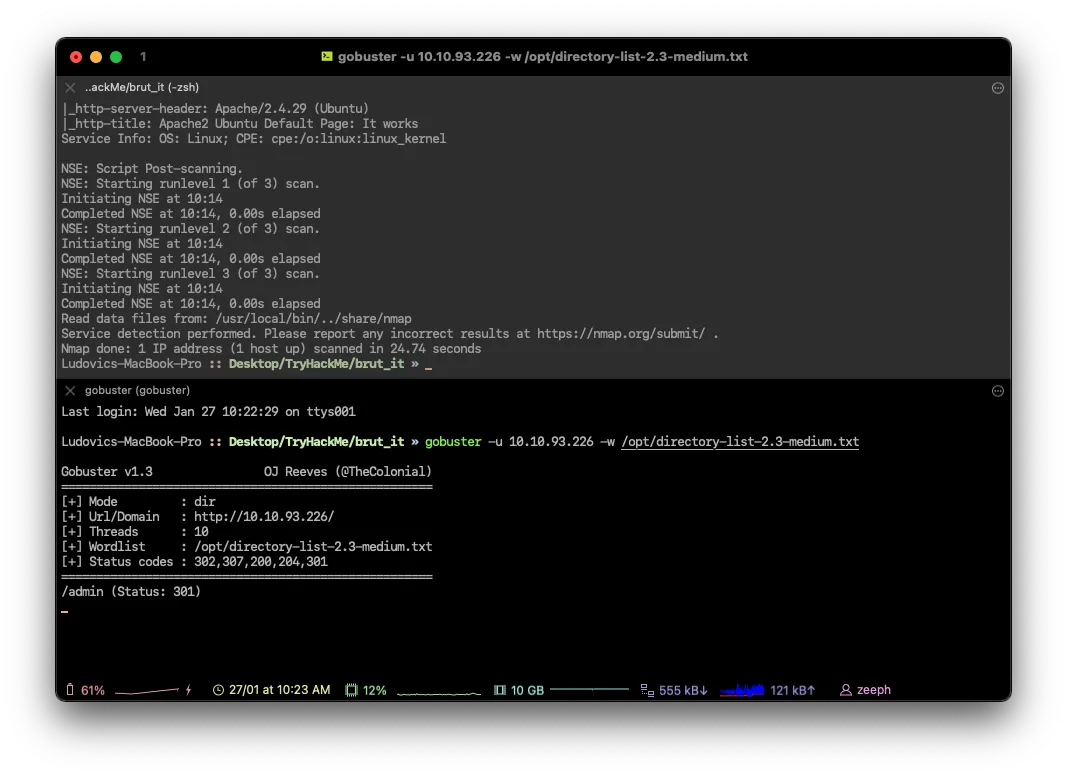Open the options menu of the zsh pane
The height and width of the screenshot is (775, 1067).
point(997,88)
